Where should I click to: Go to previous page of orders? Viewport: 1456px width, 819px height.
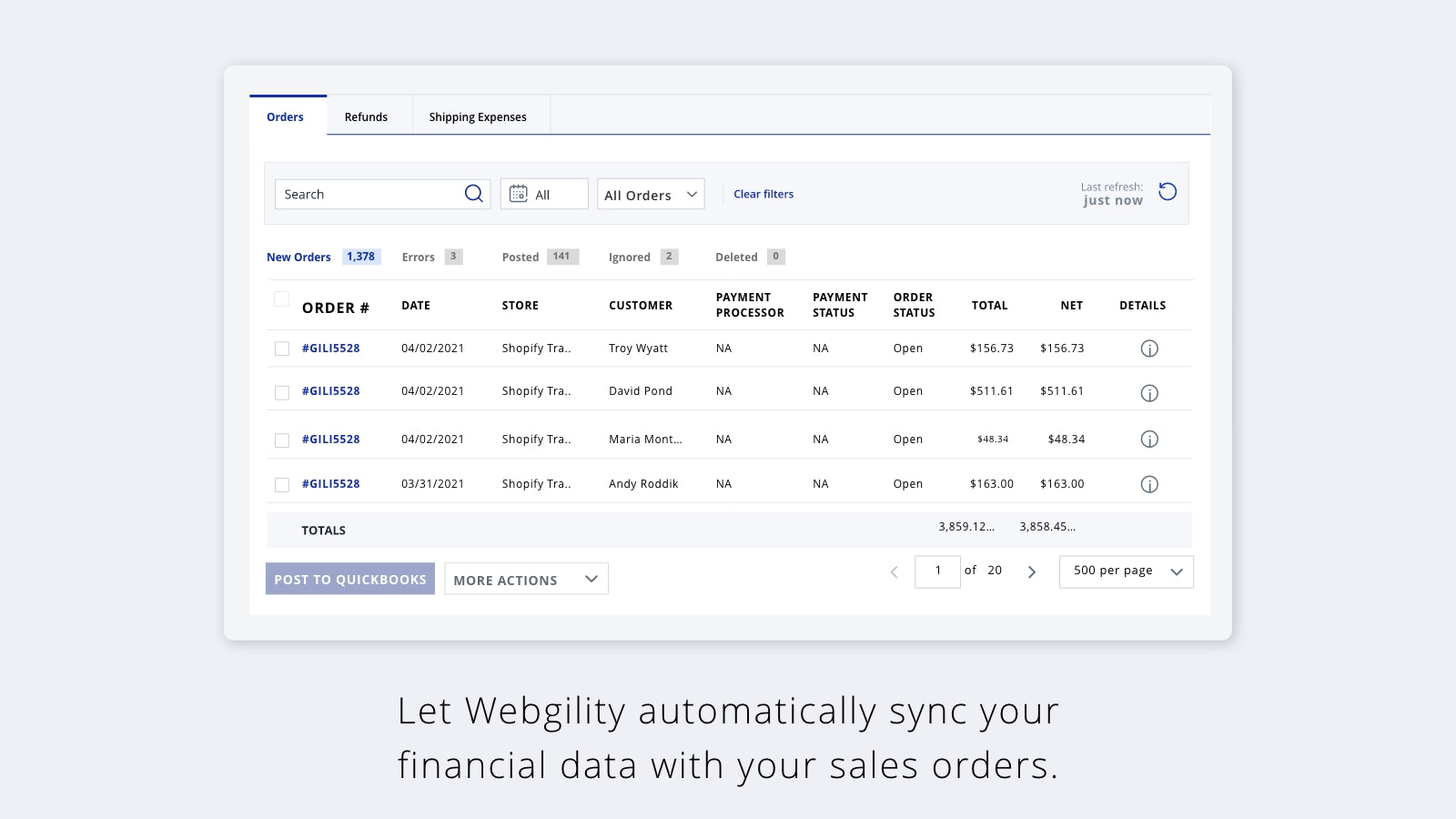tap(894, 571)
